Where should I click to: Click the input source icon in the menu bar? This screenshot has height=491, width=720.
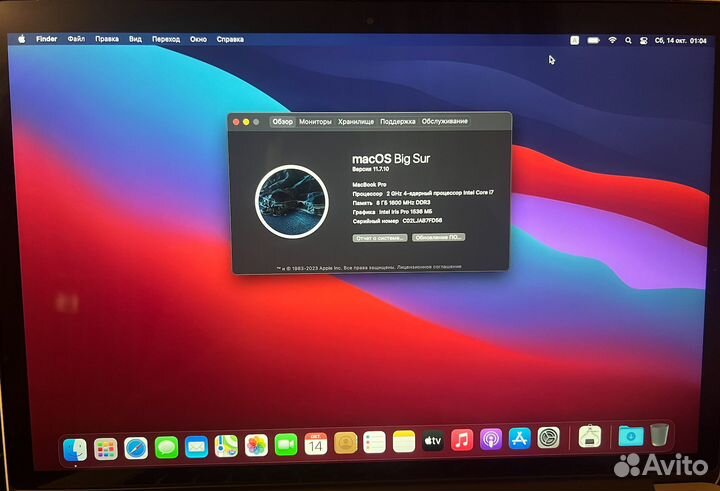574,40
